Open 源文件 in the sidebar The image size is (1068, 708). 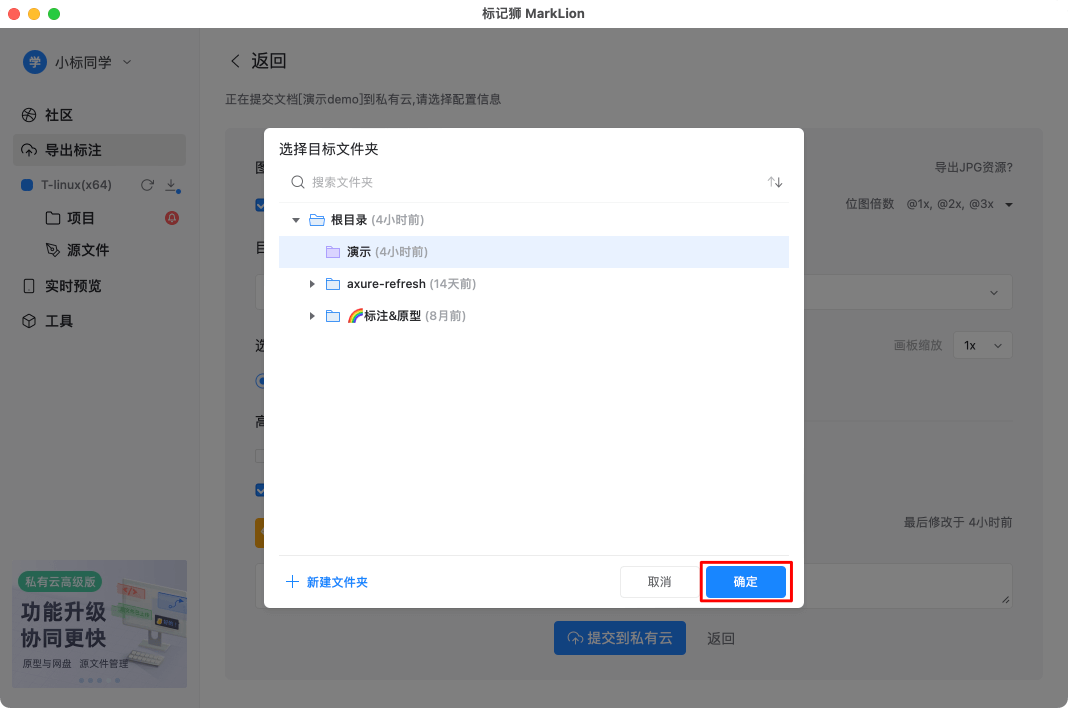tap(87, 250)
